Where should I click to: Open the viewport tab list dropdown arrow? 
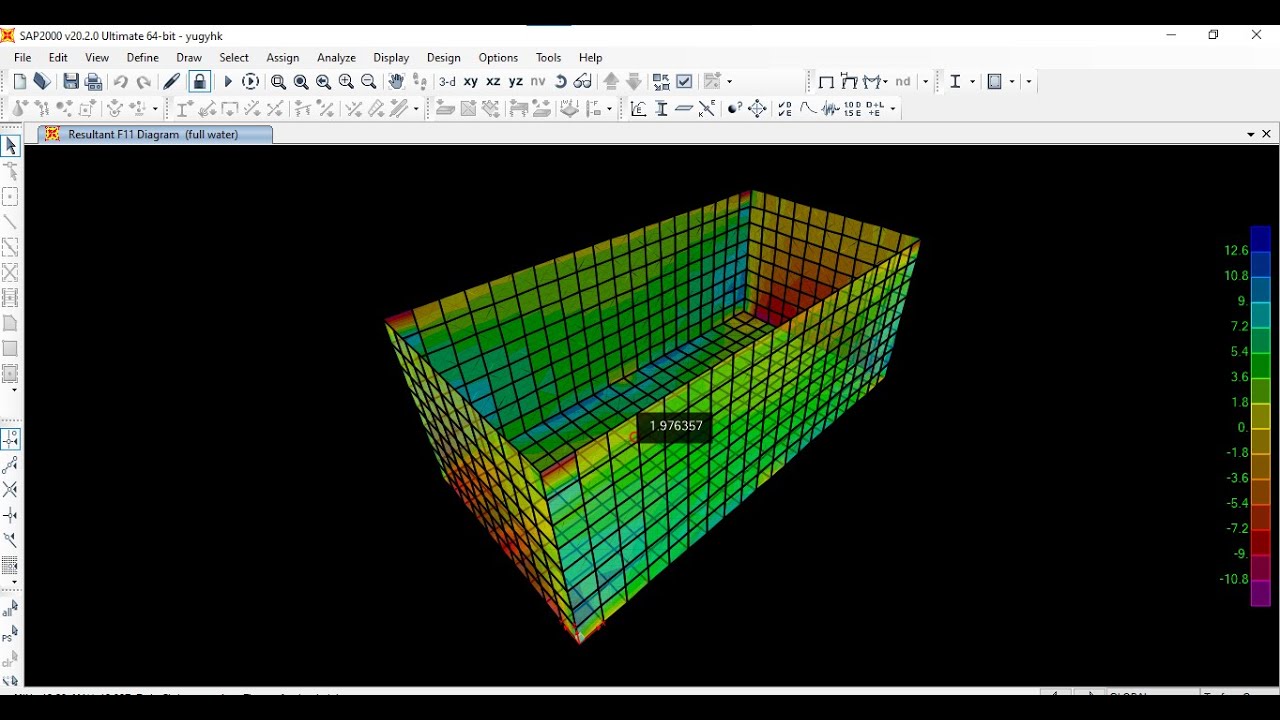[x=1251, y=134]
